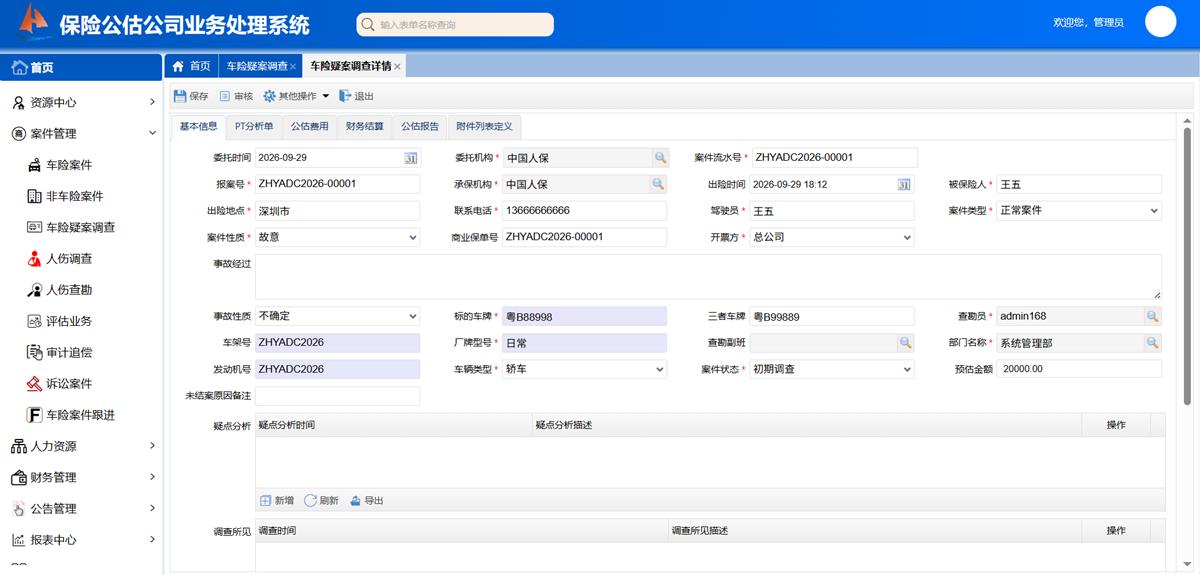Click the 未结案原因备注 input field
Viewport: 1200px width, 575px height.
pyautogui.click(x=337, y=396)
